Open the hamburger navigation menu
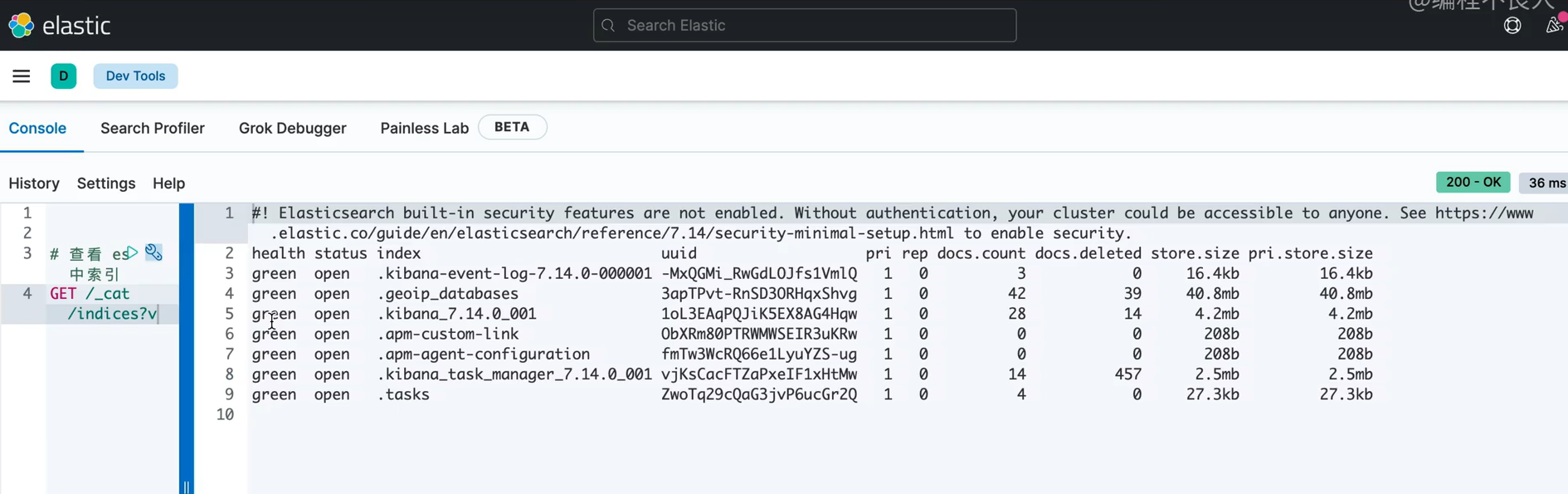The height and width of the screenshot is (494, 1568). pos(22,76)
